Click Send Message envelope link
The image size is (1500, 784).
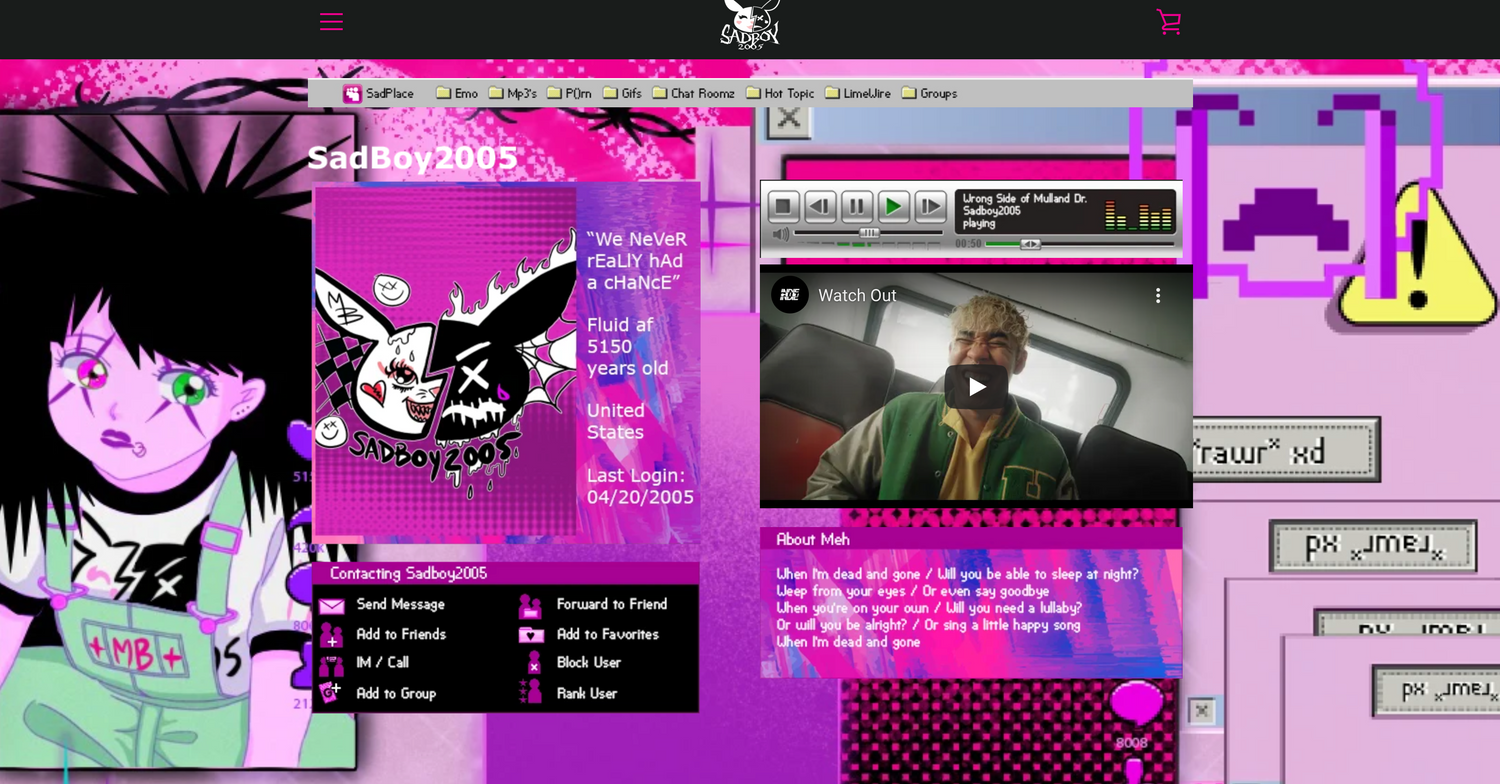pos(399,604)
